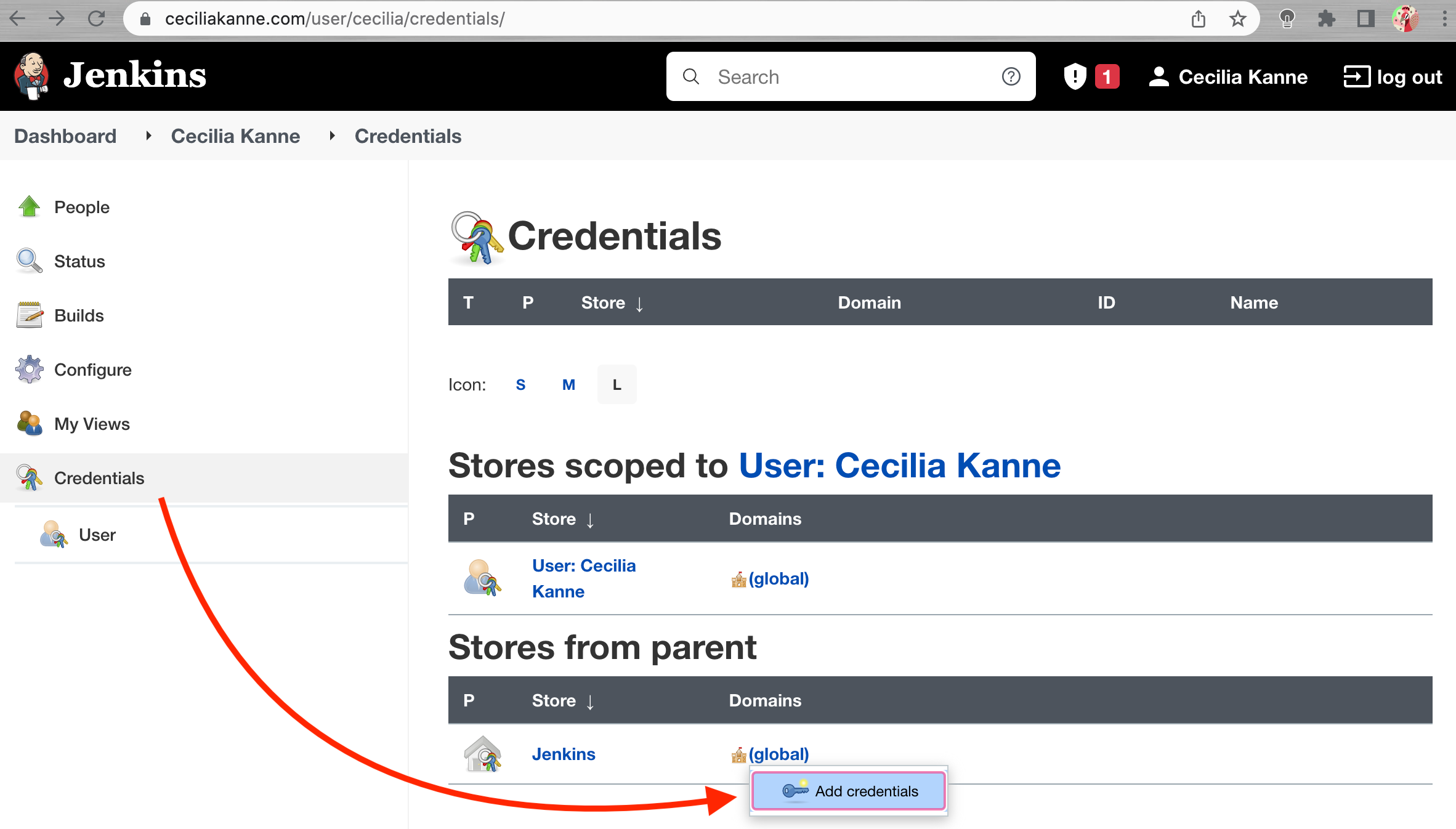Viewport: 1456px width, 829px height.
Task: Click the My Views people icon
Action: [x=29, y=424]
